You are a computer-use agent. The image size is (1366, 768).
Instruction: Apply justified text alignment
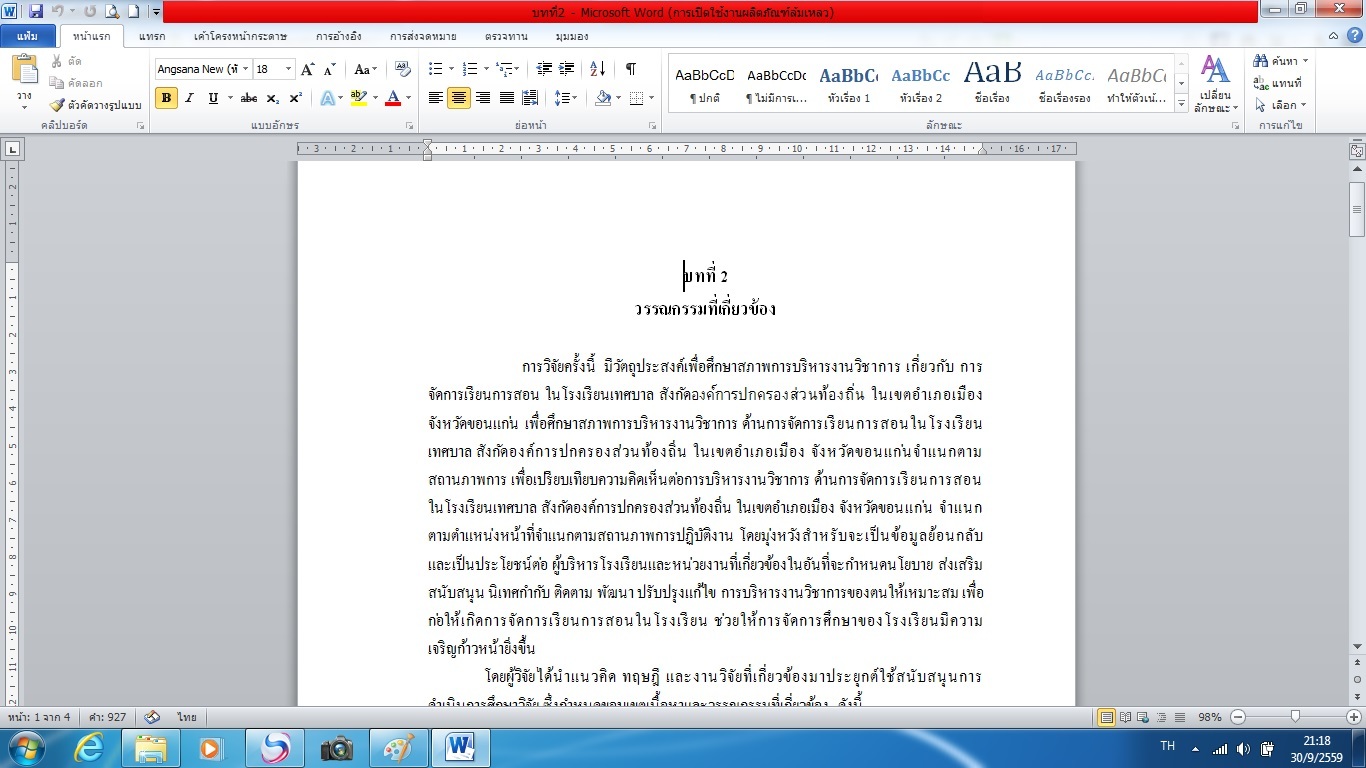[507, 98]
